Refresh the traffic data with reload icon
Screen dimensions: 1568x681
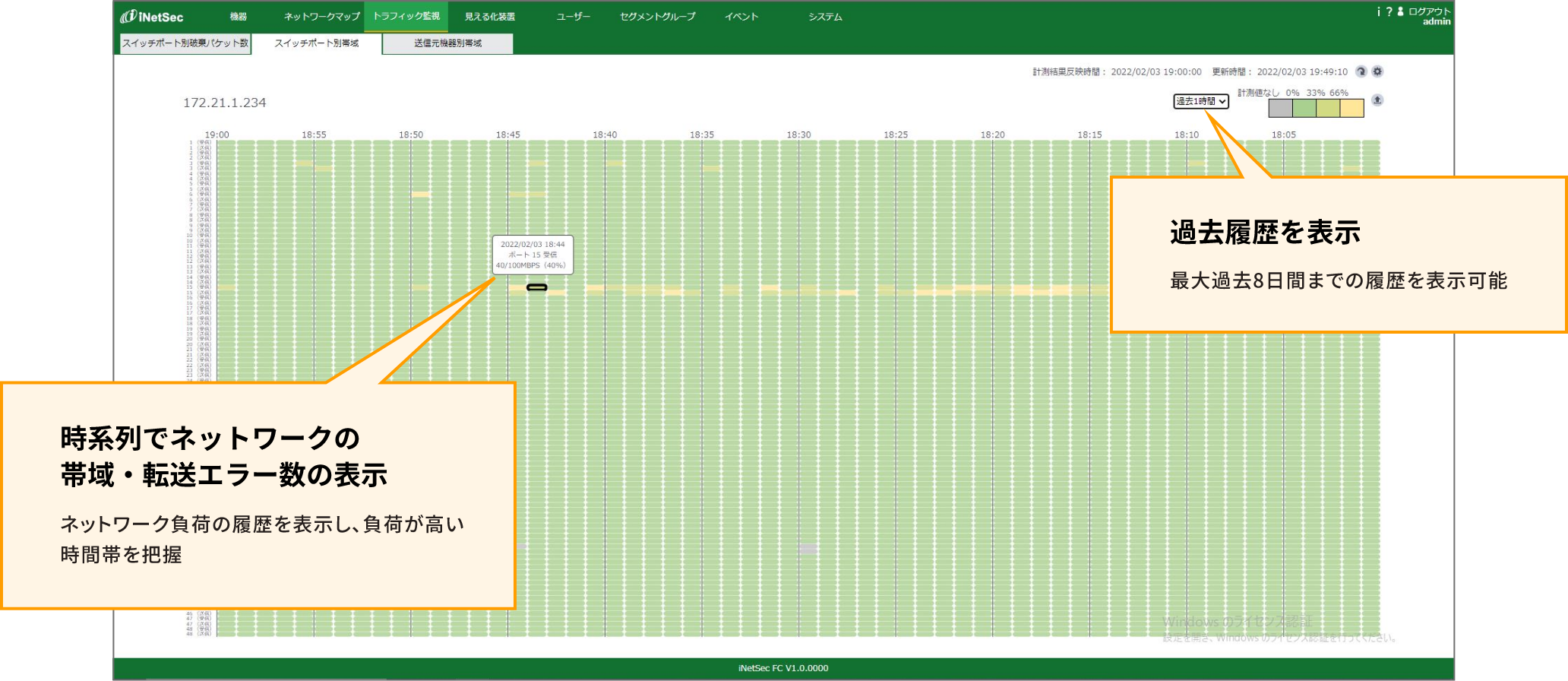pos(1361,71)
